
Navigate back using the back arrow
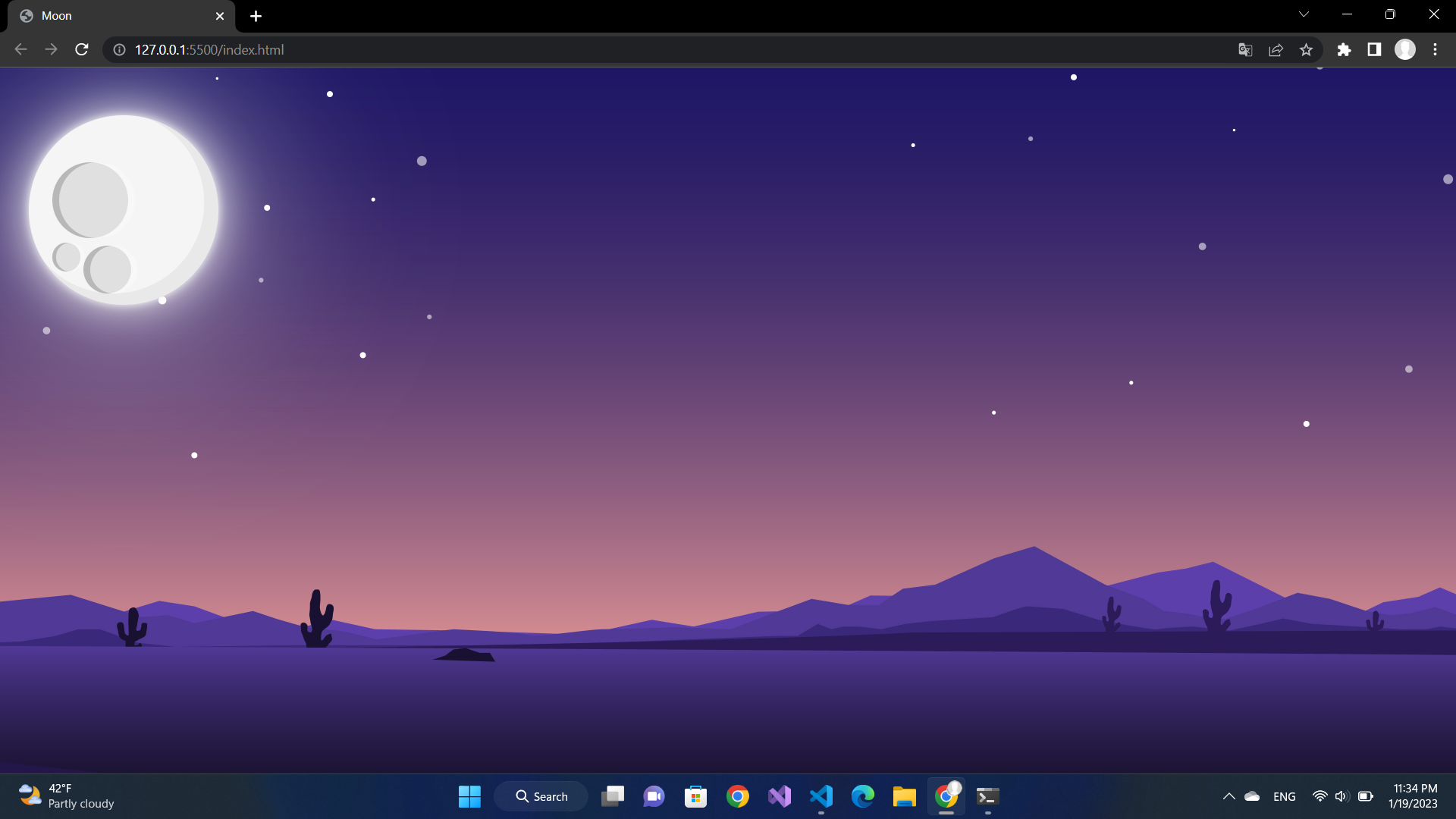(x=20, y=49)
